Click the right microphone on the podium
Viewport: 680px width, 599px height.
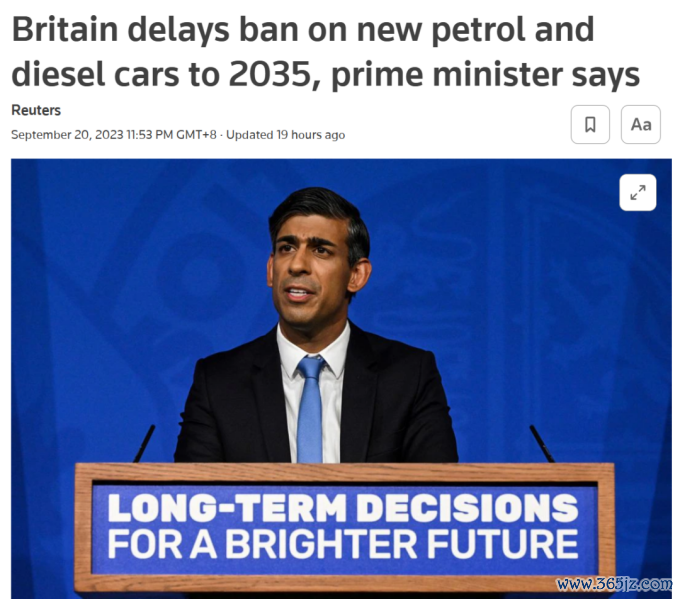tap(542, 443)
